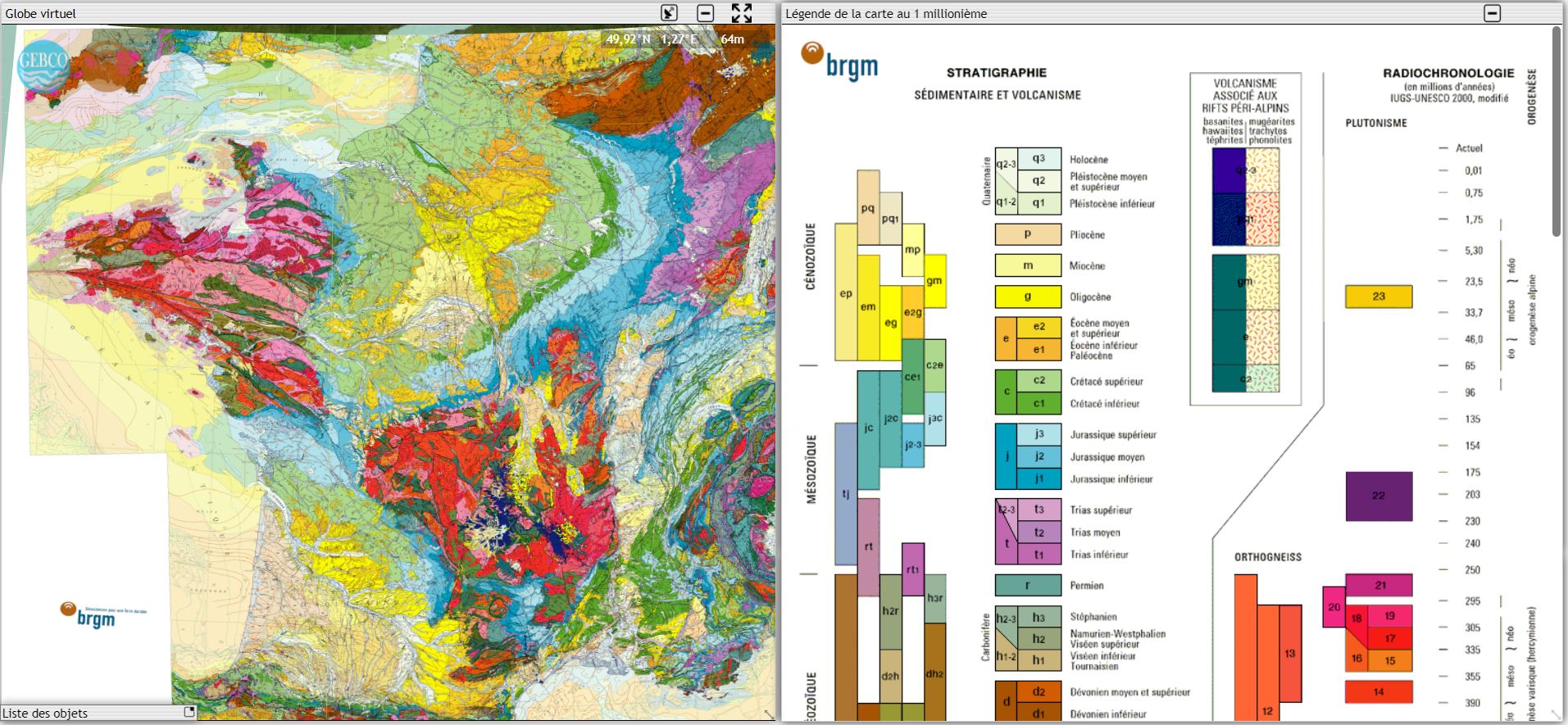The height and width of the screenshot is (725, 1568).
Task: Click the Namurien-Westphalien label
Action: [x=1117, y=634]
